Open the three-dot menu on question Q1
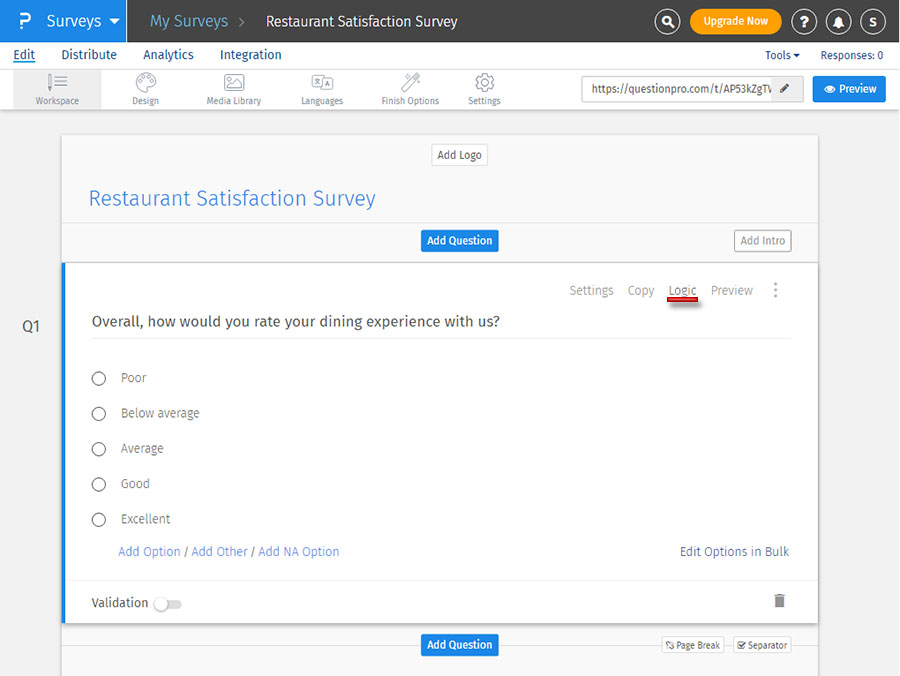This screenshot has width=900, height=676. coord(775,290)
